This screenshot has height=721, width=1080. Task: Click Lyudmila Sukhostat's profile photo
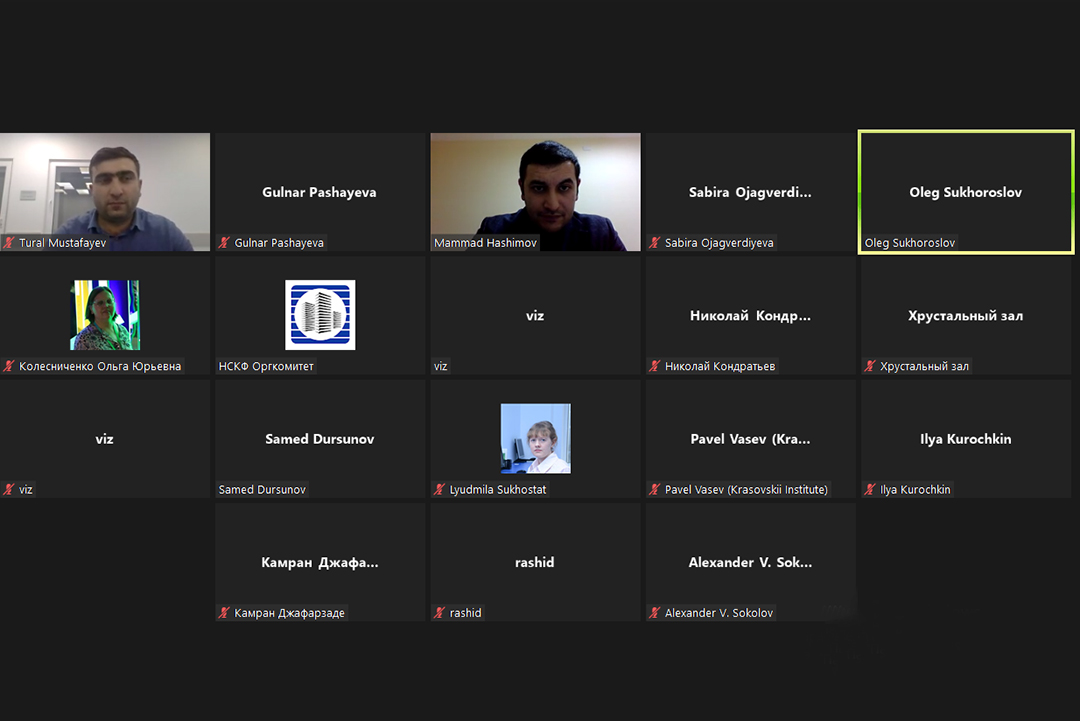(x=535, y=438)
